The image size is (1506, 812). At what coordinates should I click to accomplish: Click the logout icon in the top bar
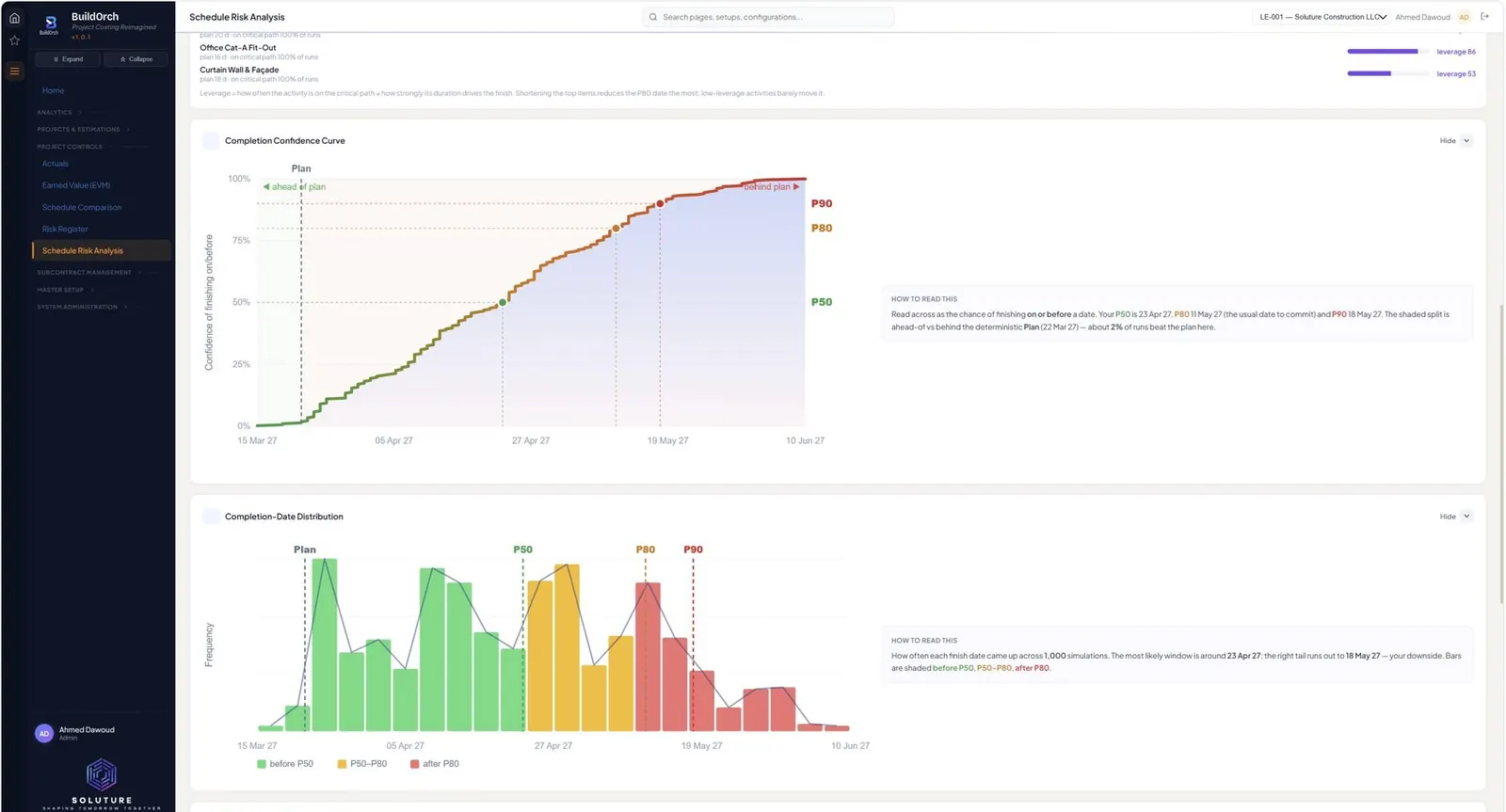tap(1485, 16)
